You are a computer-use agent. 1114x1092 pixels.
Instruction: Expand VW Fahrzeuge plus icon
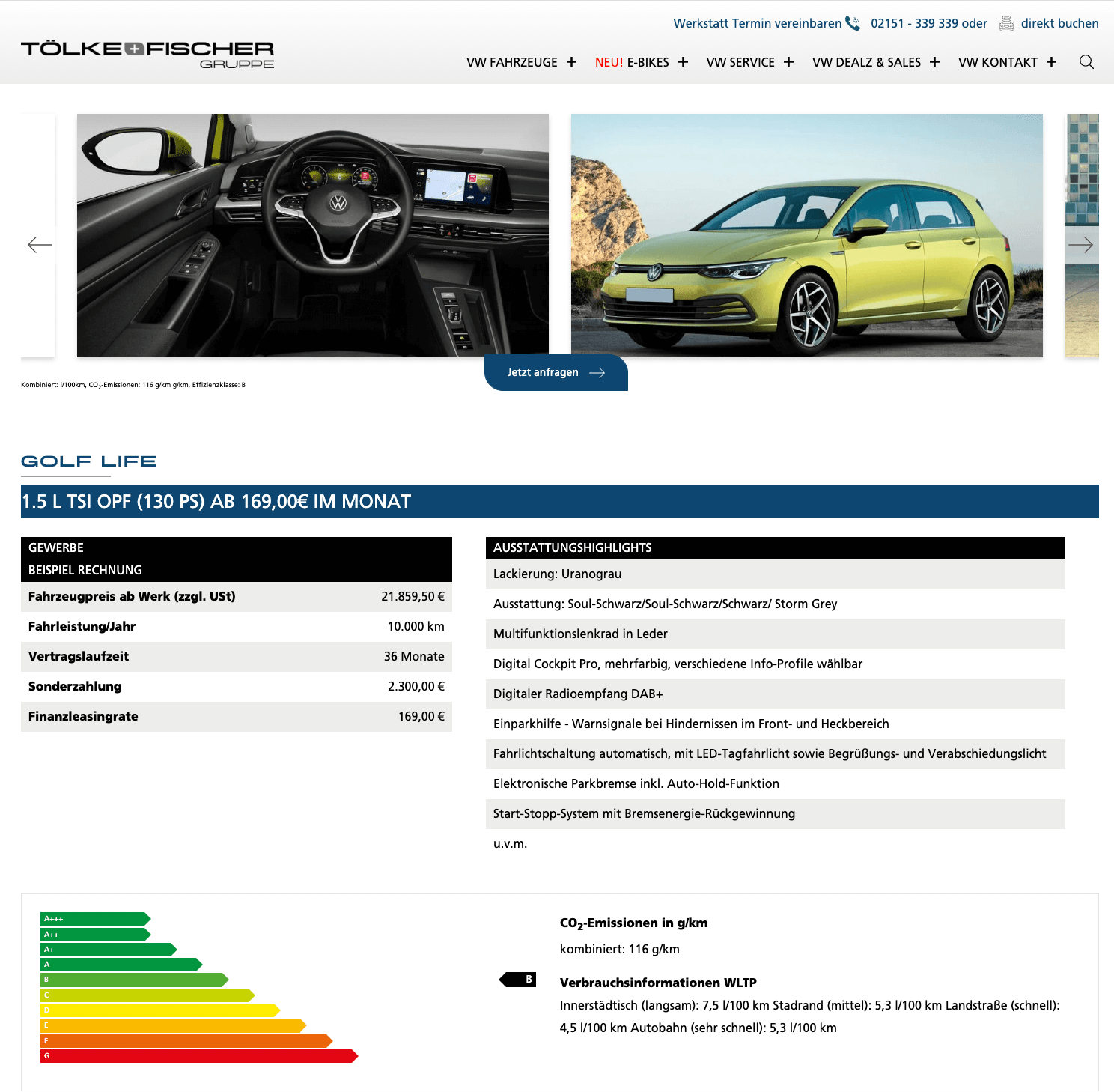571,62
